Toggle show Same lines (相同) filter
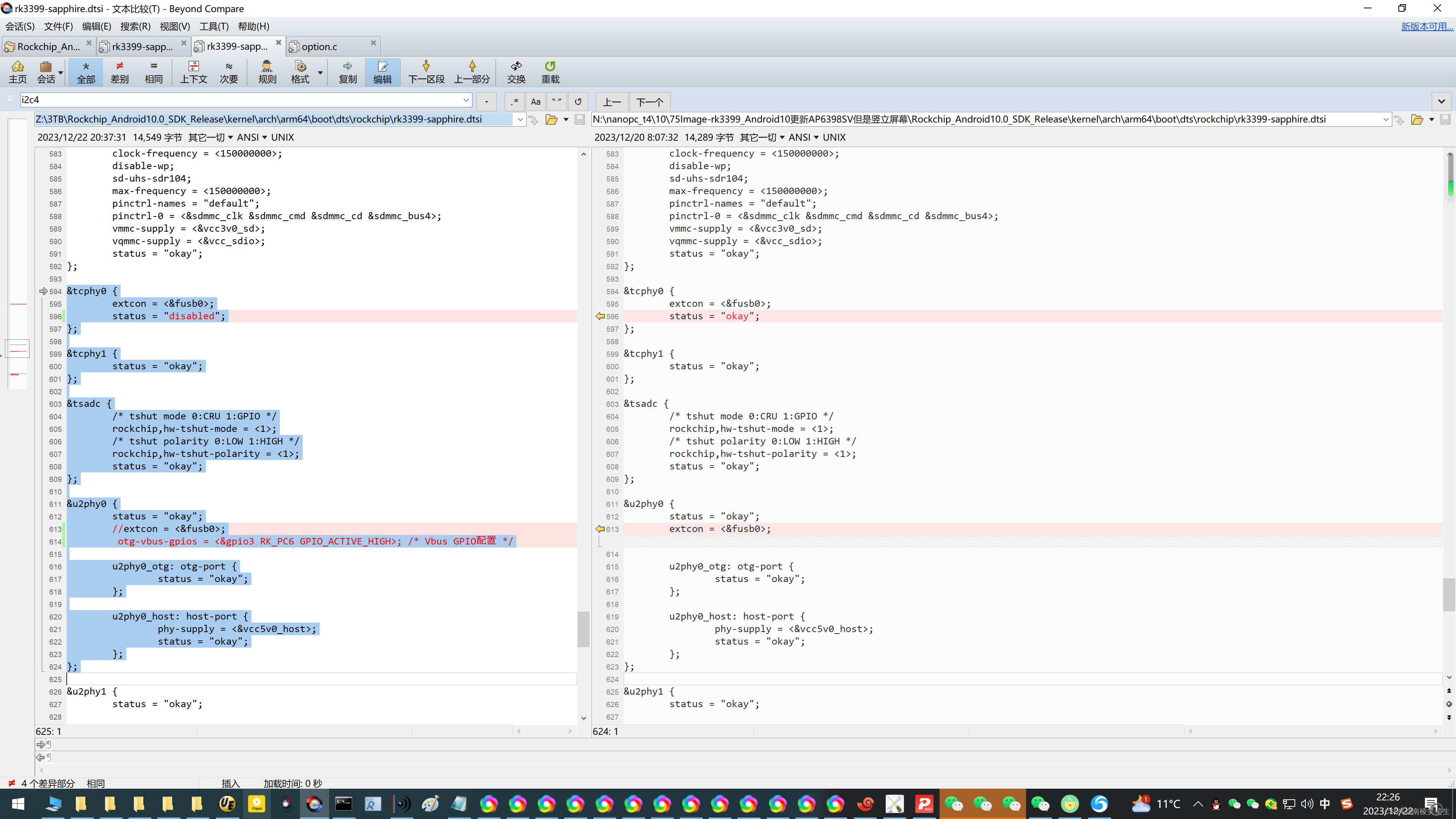The image size is (1456, 819). 153,72
